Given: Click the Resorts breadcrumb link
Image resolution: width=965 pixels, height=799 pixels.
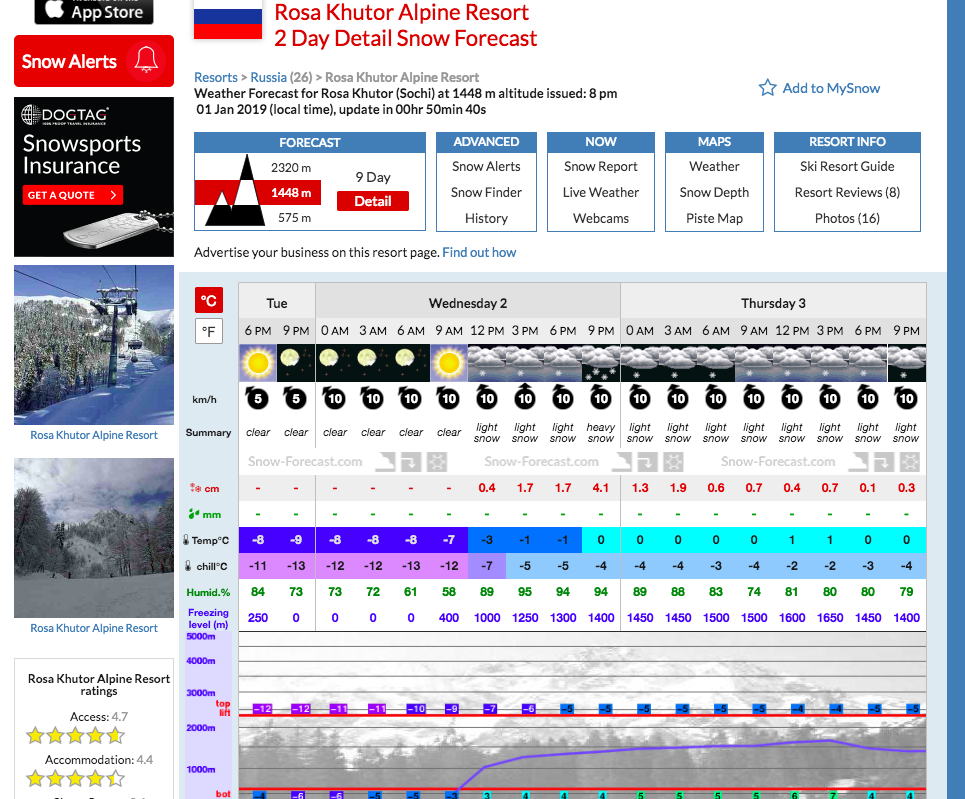Looking at the screenshot, I should tap(215, 77).
